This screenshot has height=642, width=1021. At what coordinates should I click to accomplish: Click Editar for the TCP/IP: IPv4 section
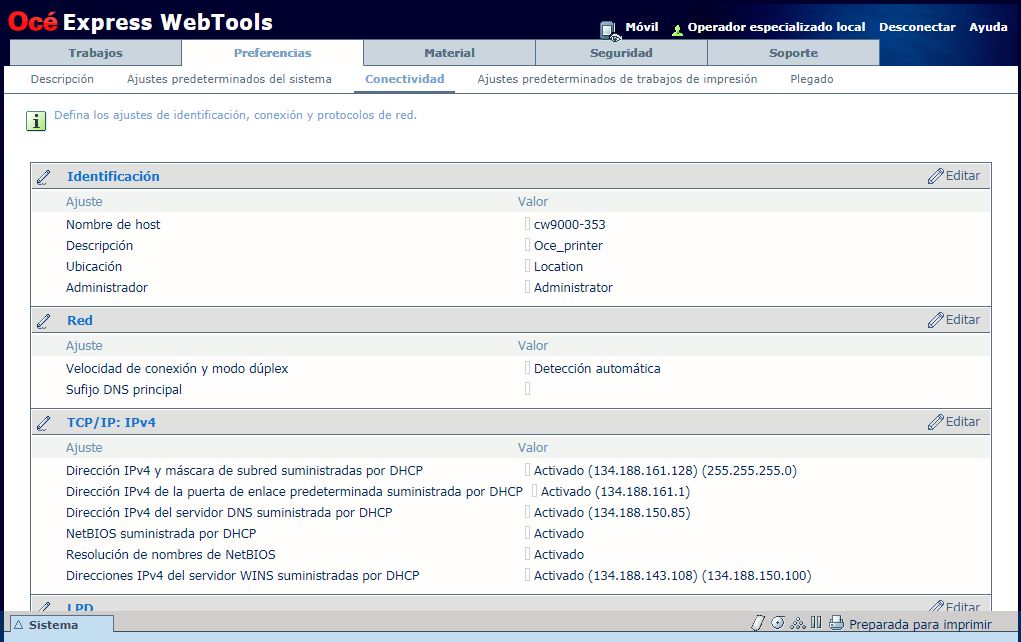(954, 422)
